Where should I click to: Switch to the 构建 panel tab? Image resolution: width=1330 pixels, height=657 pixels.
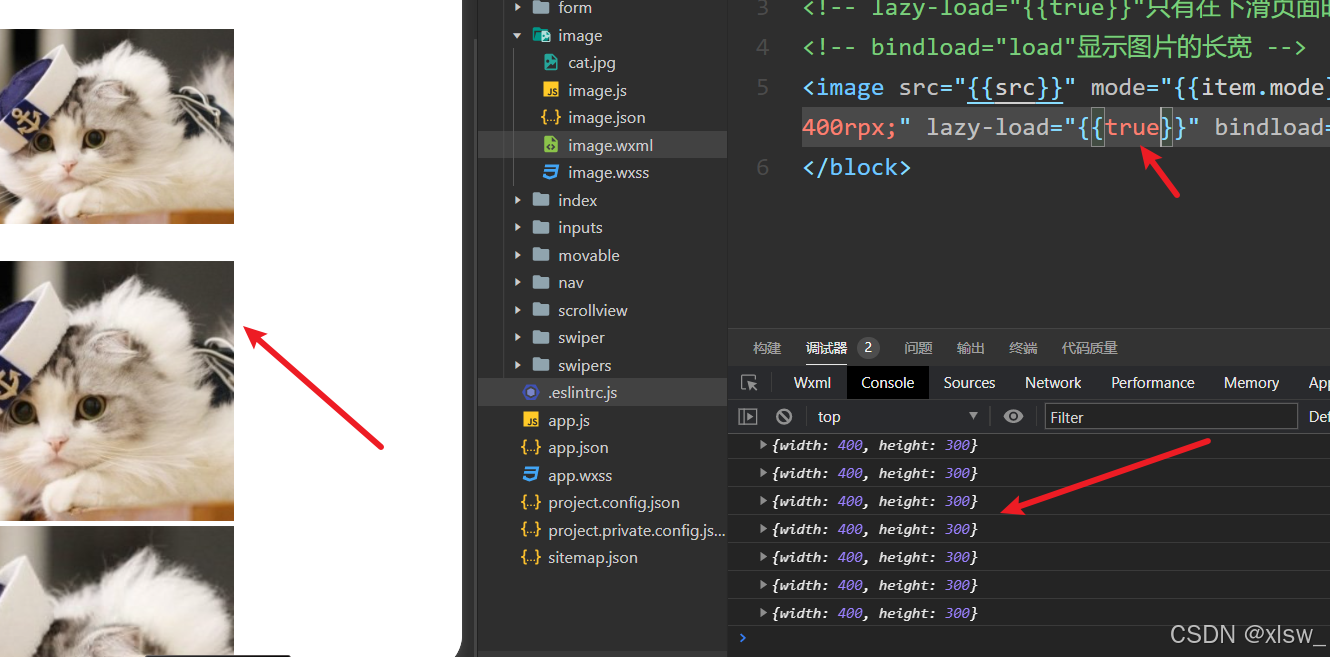click(767, 348)
